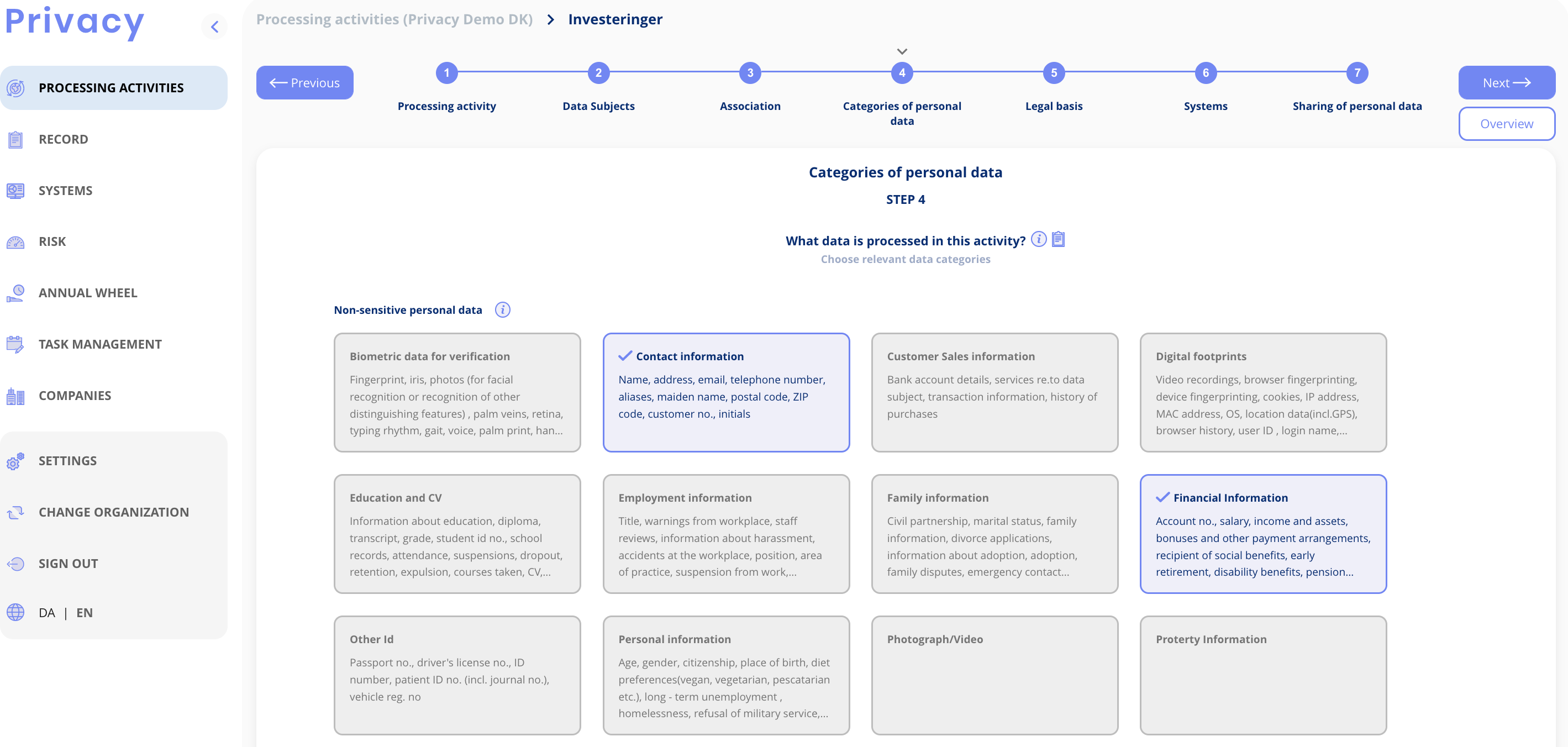Image resolution: width=1568 pixels, height=747 pixels.
Task: Click the clipboard icon next to question mark
Action: coord(1058,239)
